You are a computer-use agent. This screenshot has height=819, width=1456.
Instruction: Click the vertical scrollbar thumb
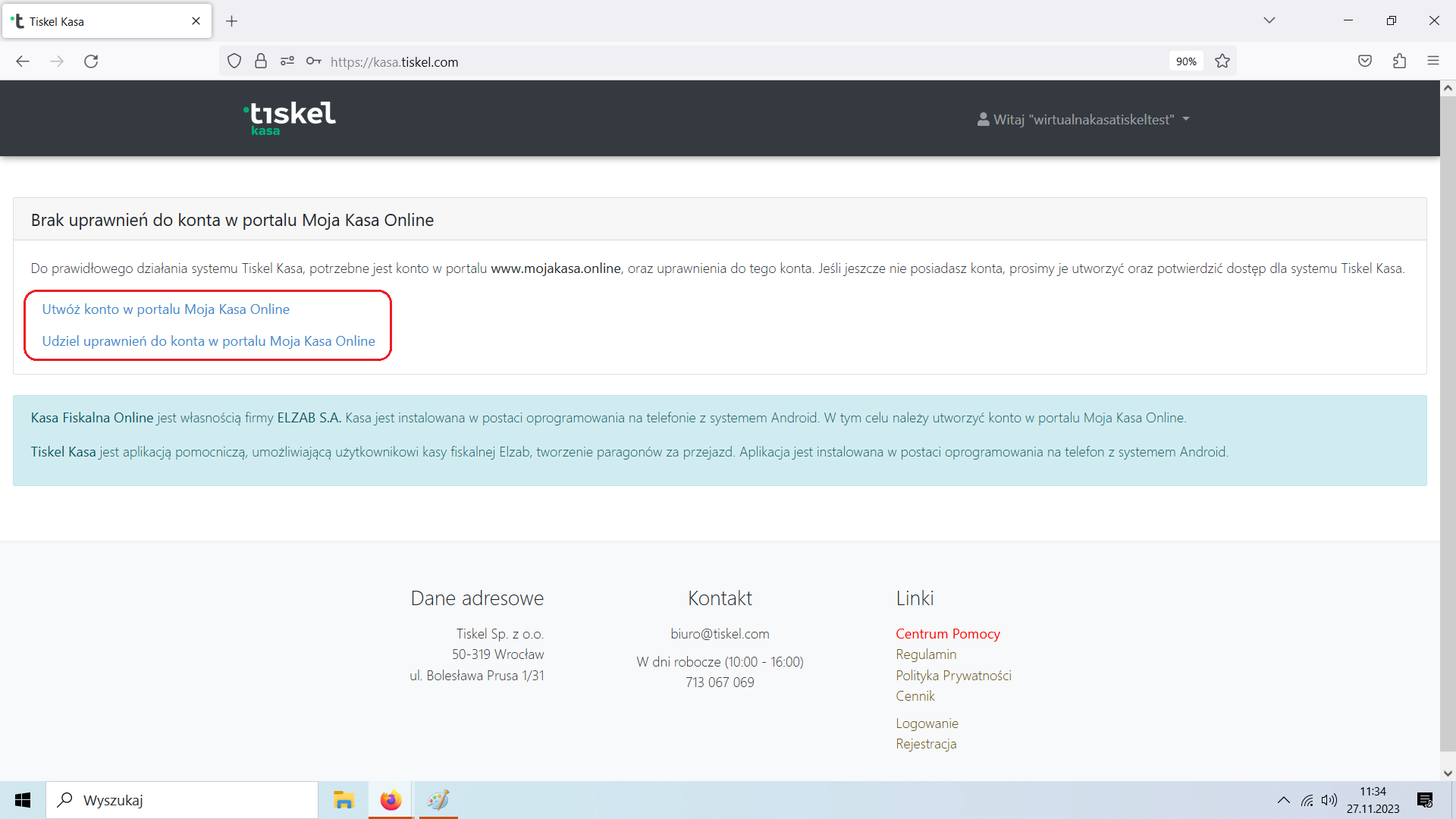tap(1448, 425)
